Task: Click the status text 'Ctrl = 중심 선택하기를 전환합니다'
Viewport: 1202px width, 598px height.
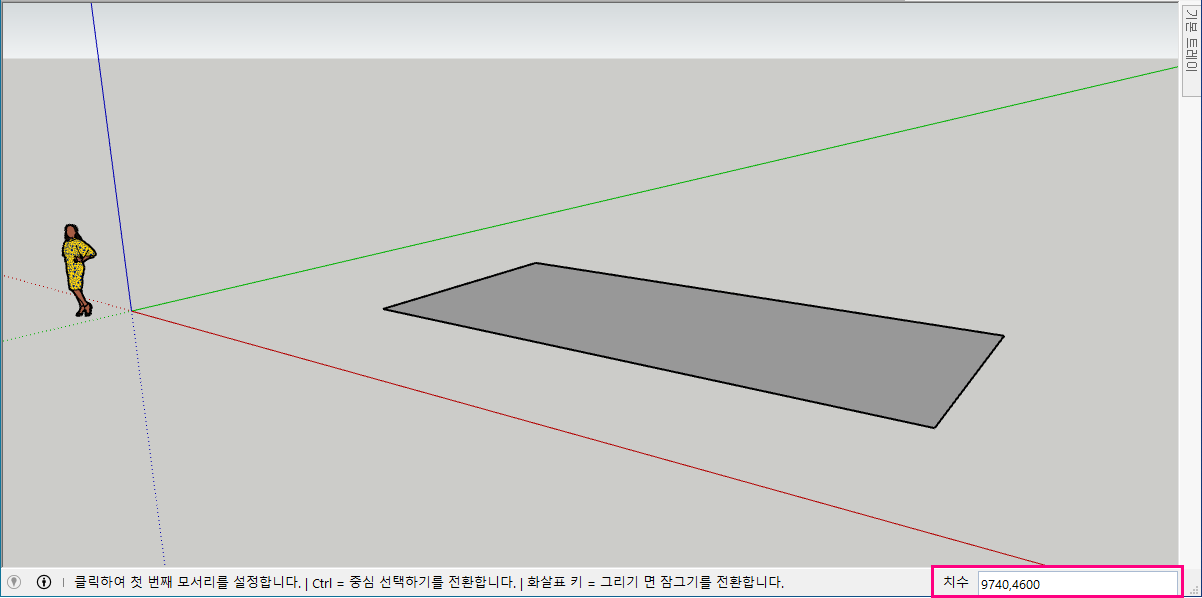Action: coord(413,582)
